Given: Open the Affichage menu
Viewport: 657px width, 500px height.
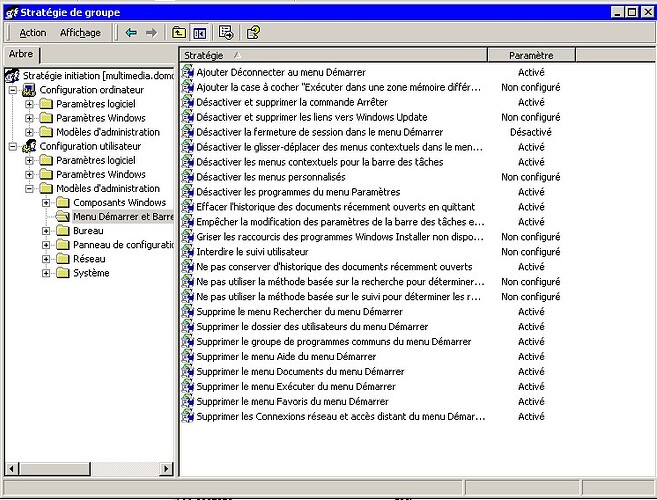Looking at the screenshot, I should [x=80, y=33].
